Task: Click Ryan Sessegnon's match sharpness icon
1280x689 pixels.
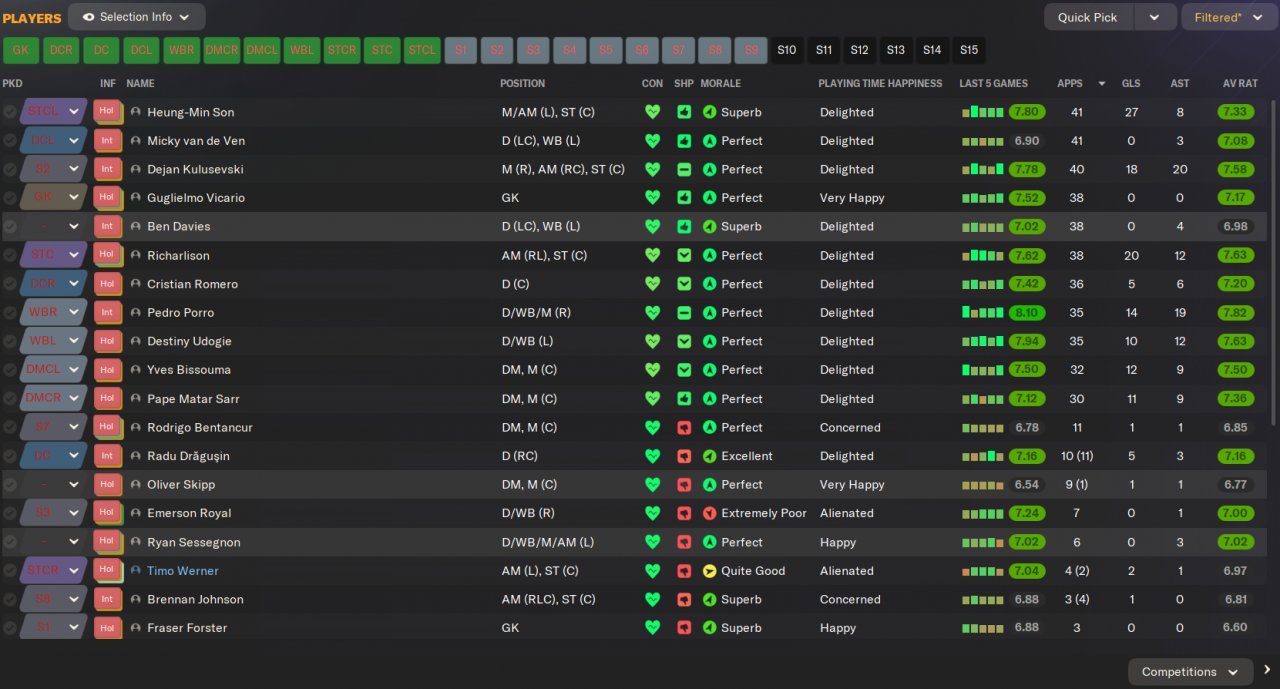Action: pyautogui.click(x=684, y=542)
